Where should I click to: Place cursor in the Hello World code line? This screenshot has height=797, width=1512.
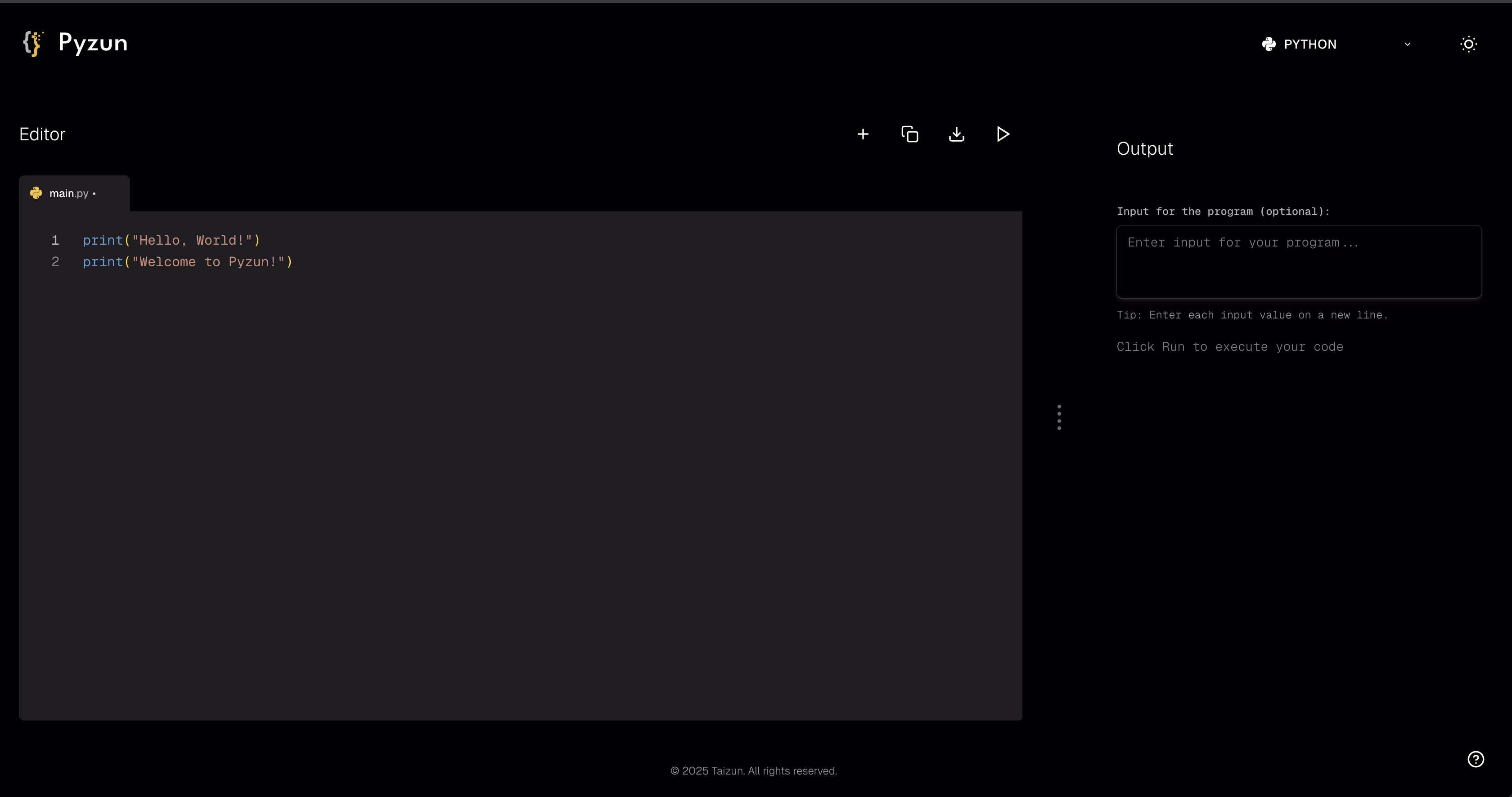[x=171, y=241]
